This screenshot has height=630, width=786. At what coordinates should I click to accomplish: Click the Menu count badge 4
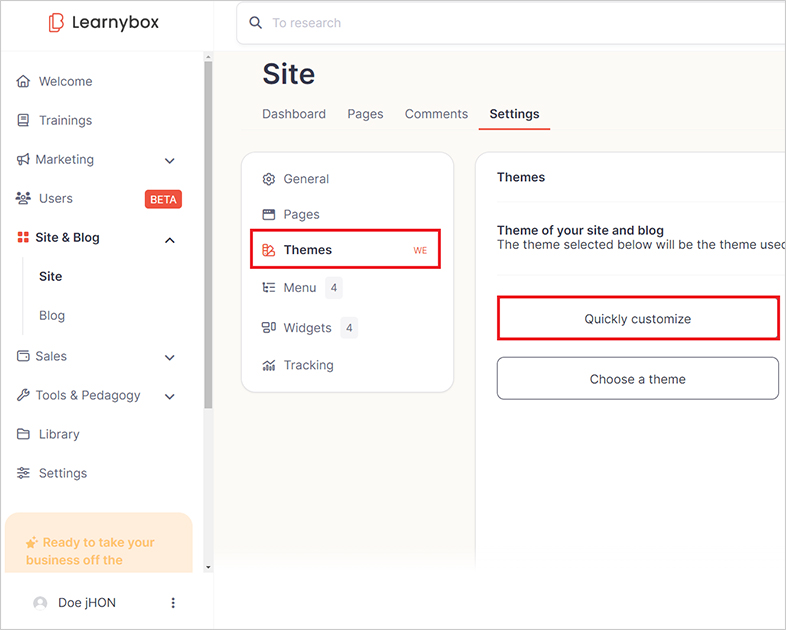[x=334, y=288]
